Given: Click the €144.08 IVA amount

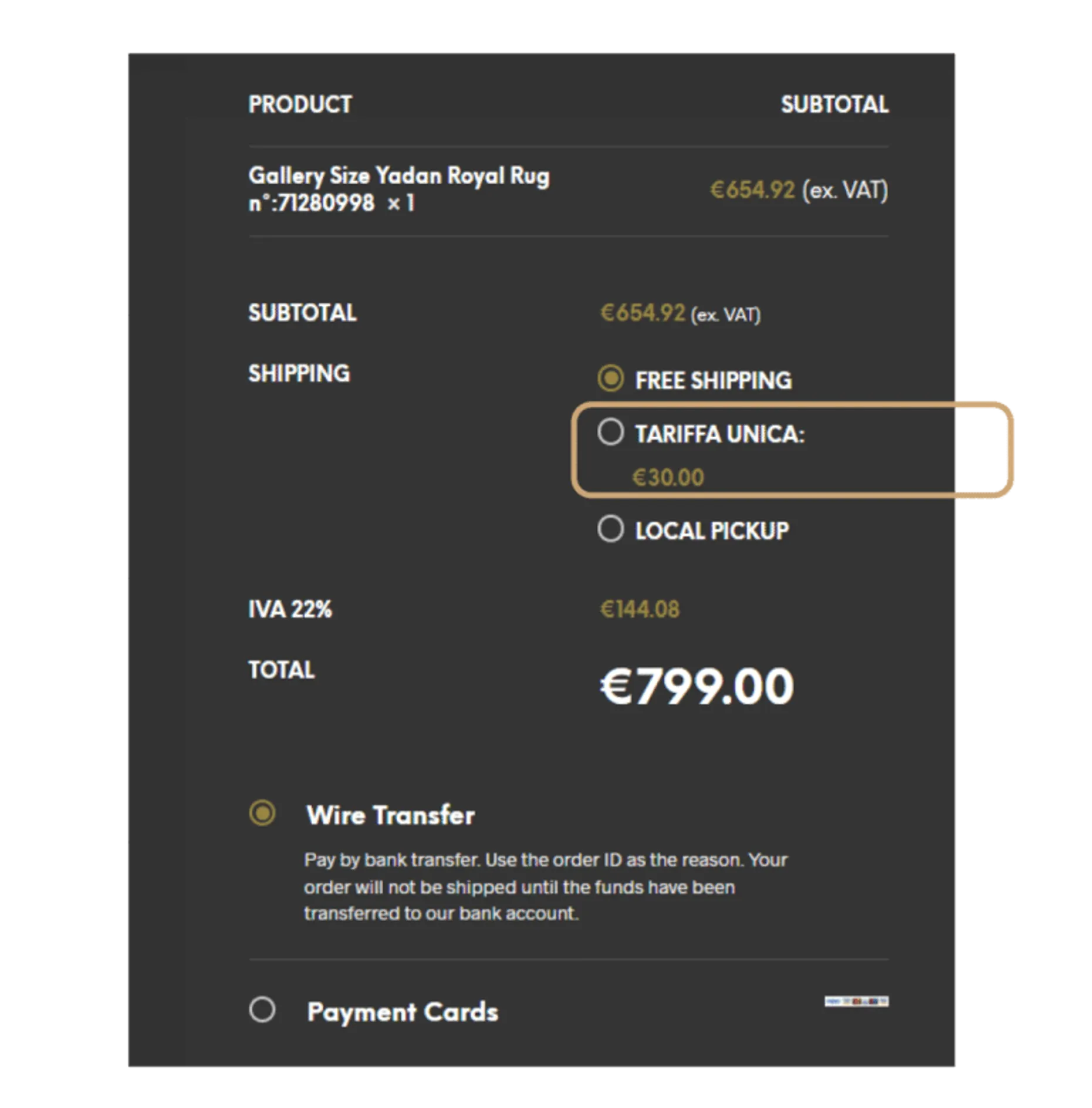Looking at the screenshot, I should (640, 609).
